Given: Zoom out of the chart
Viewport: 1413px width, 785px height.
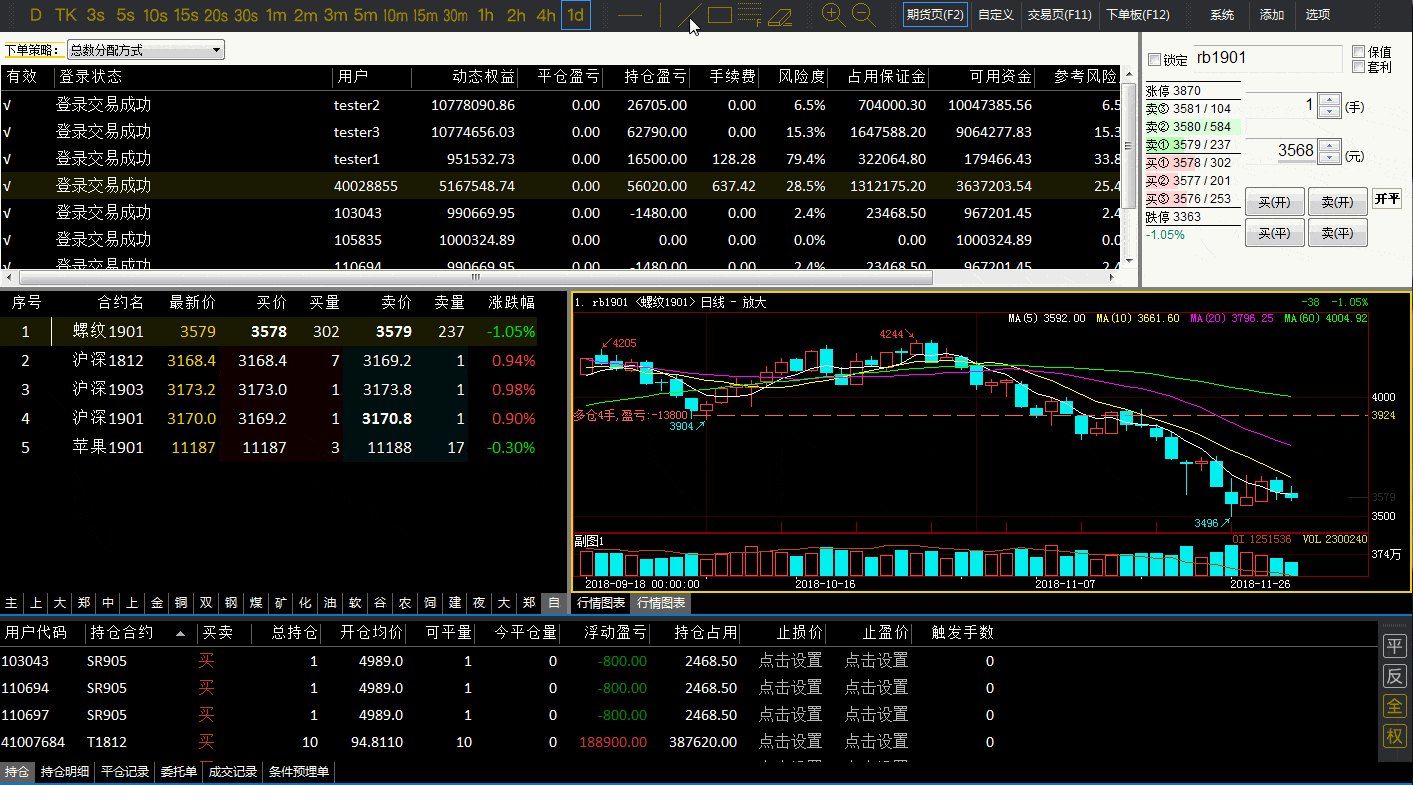Looking at the screenshot, I should 863,14.
